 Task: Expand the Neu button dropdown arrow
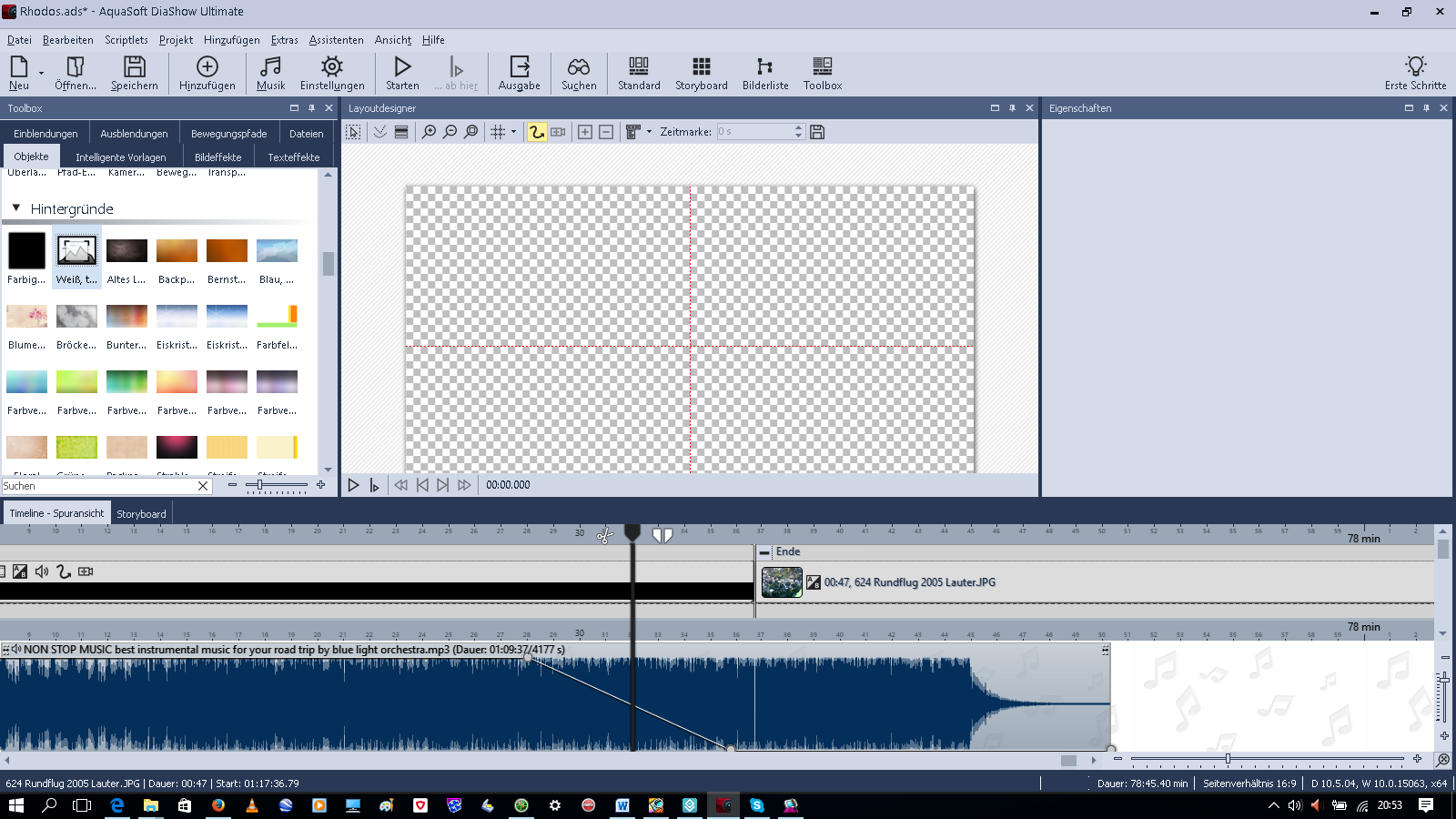coord(42,73)
